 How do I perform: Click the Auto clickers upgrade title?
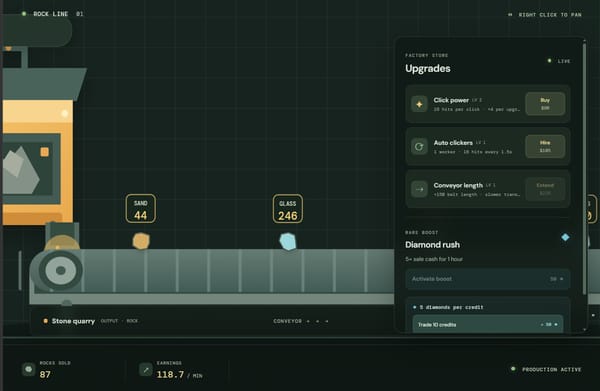click(x=453, y=142)
